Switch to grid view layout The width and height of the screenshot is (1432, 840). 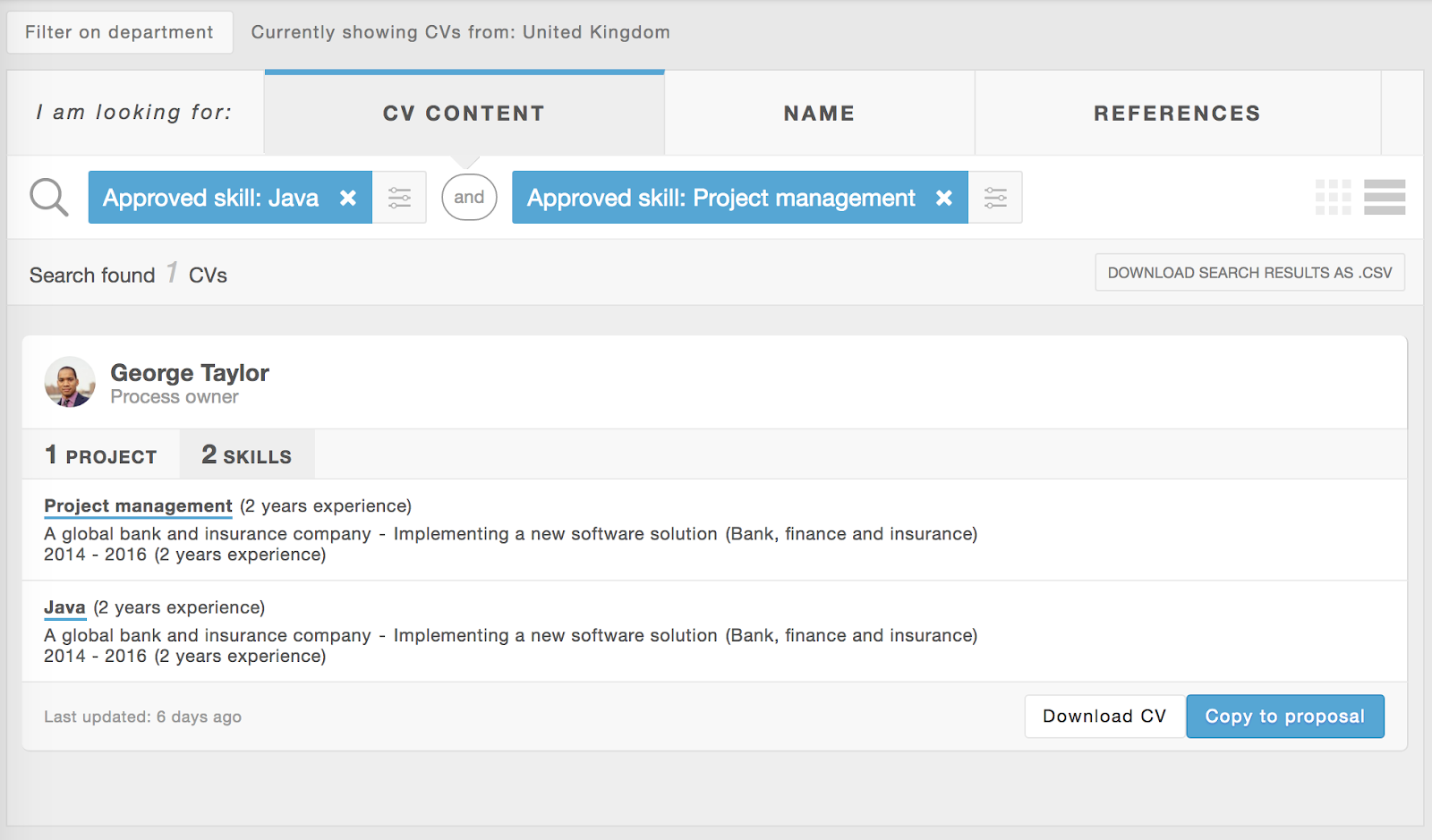tap(1333, 198)
